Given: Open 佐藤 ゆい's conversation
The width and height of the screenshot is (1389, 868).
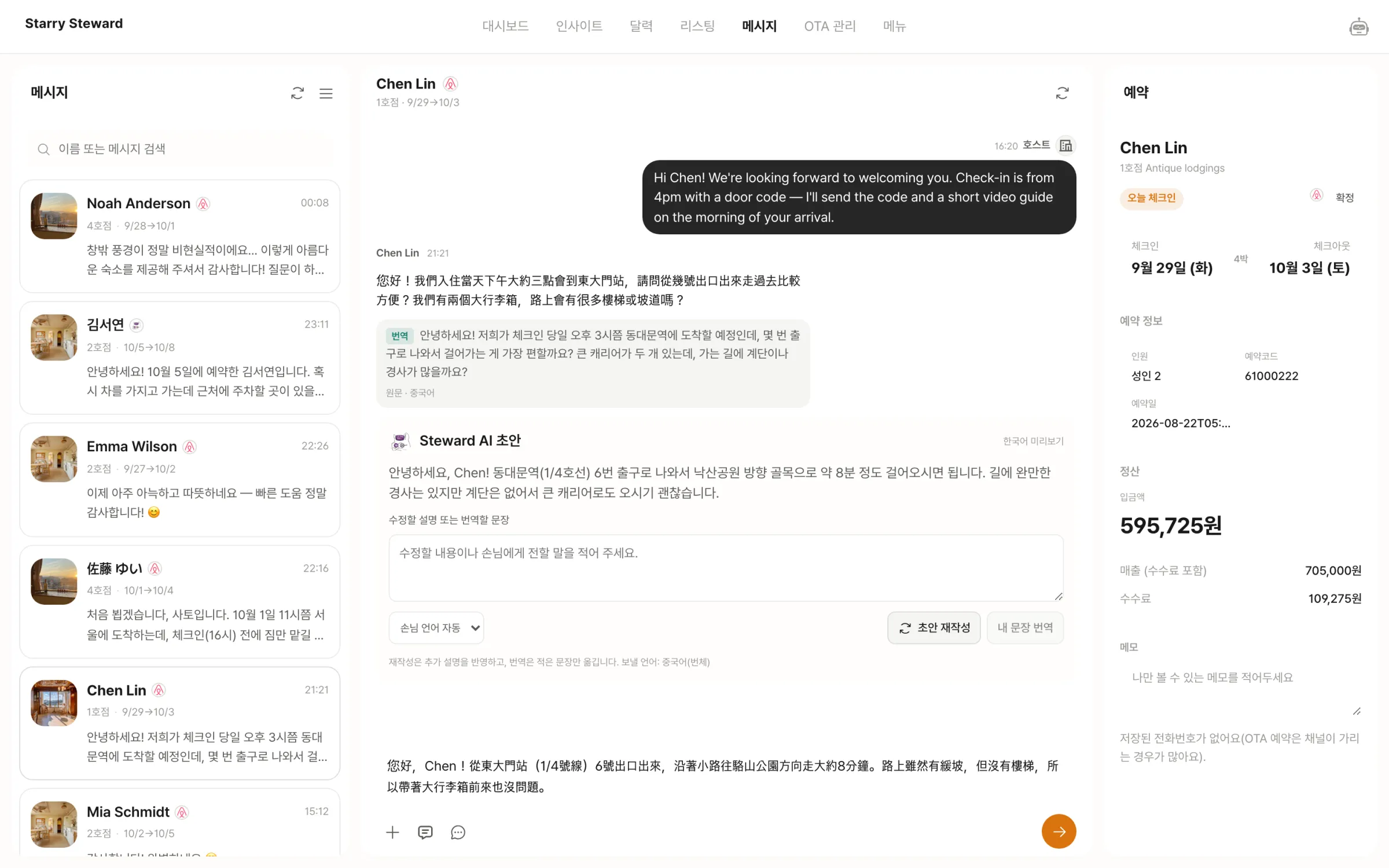Looking at the screenshot, I should coord(180,602).
